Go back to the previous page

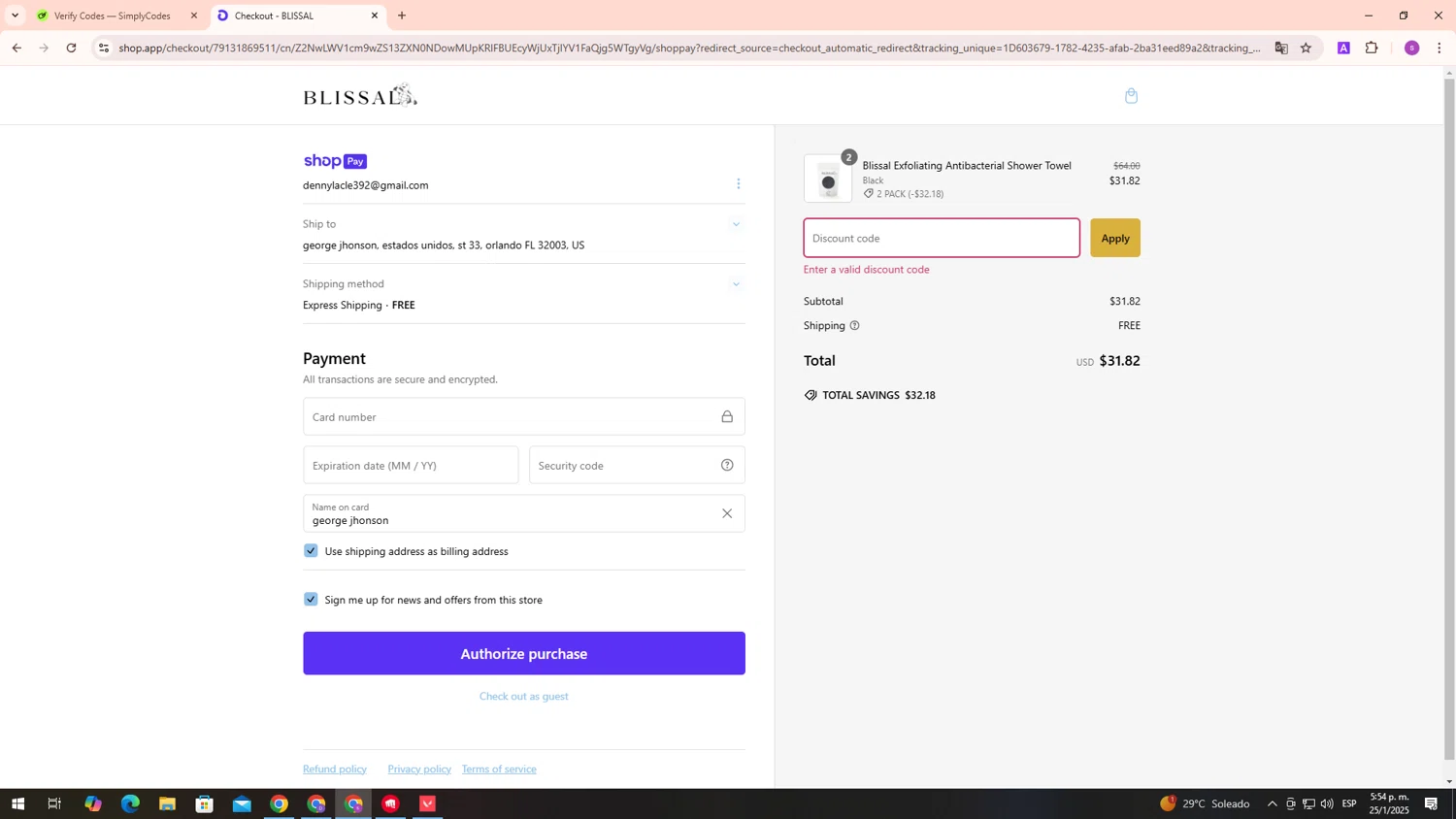(x=17, y=48)
